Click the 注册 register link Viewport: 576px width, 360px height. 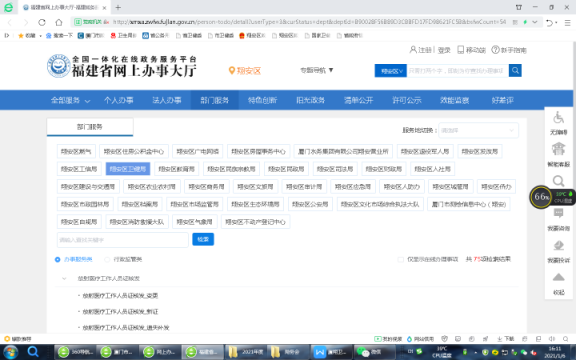pyautogui.click(x=421, y=50)
